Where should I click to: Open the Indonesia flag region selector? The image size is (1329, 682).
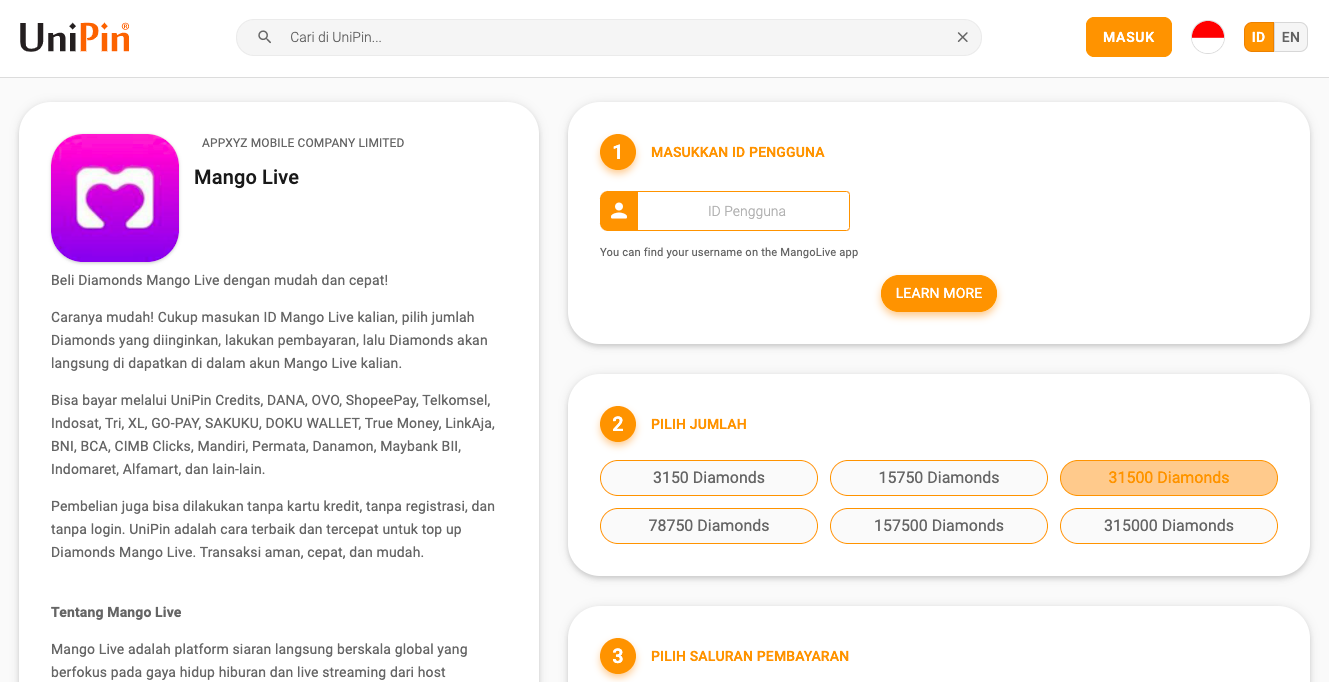tap(1208, 37)
